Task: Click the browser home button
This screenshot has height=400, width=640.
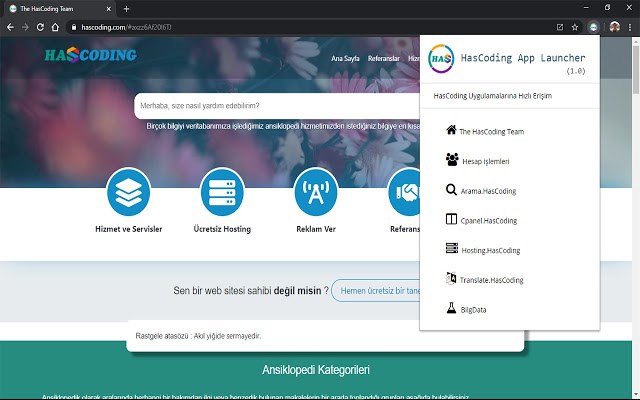Action: (55, 27)
